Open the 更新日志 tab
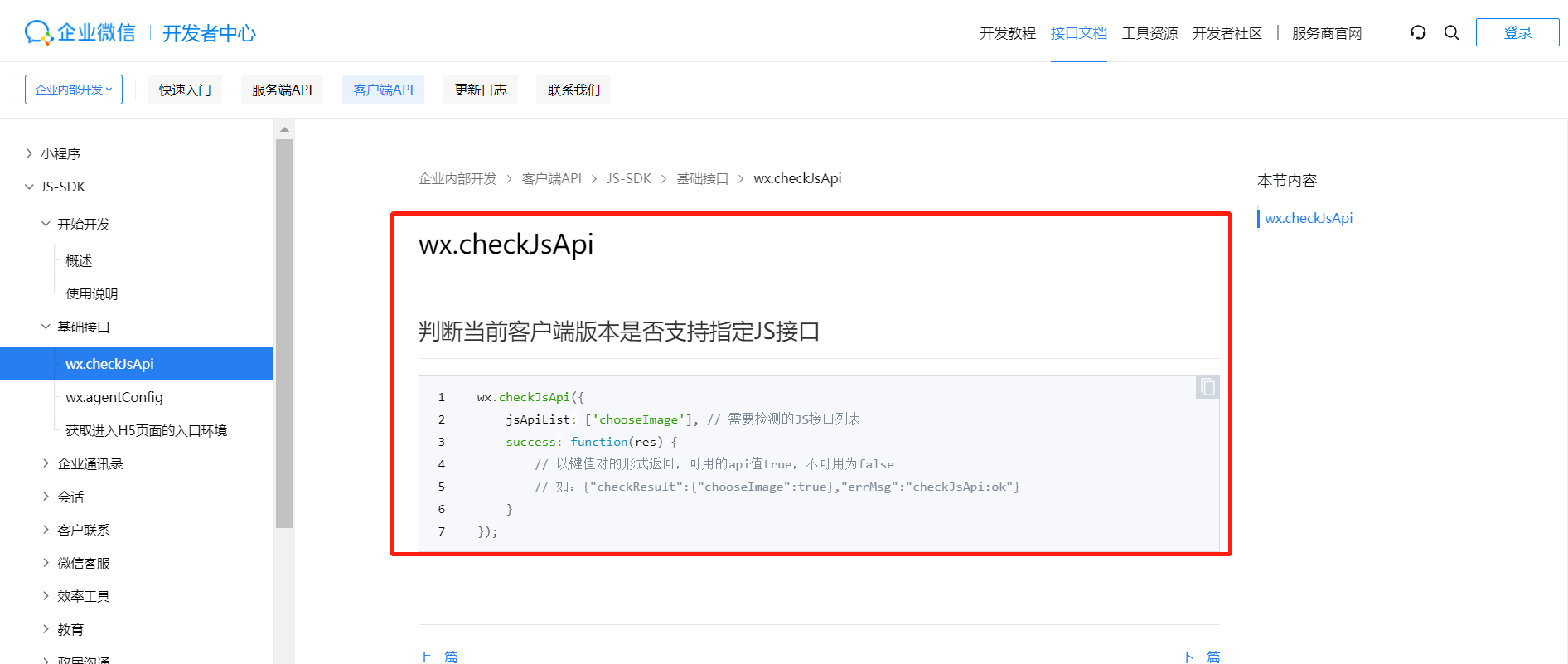This screenshot has height=664, width=1568. (481, 90)
